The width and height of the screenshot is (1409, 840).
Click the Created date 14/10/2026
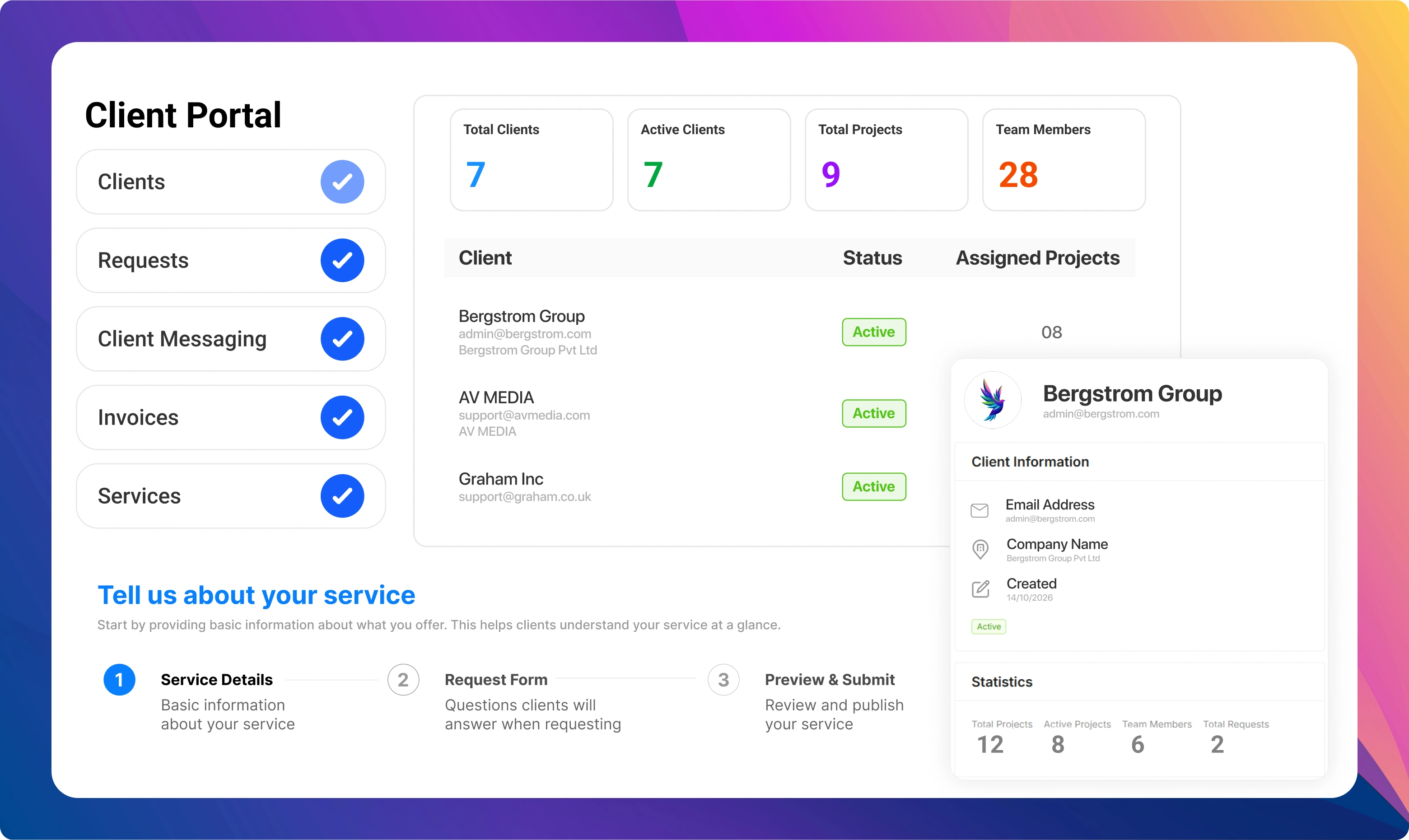pyautogui.click(x=1029, y=598)
